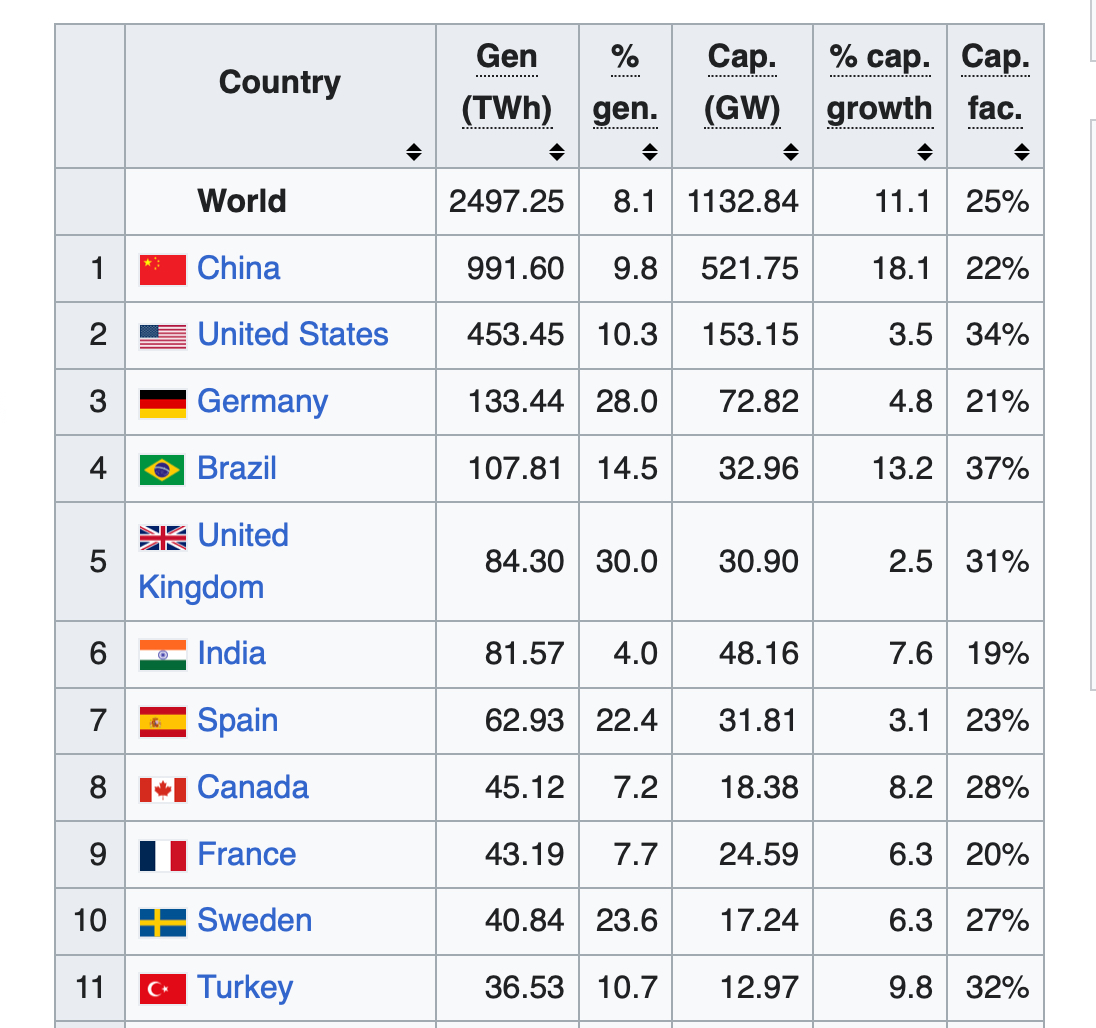
Task: Sort by % gen. column arrows
Action: pyautogui.click(x=650, y=153)
